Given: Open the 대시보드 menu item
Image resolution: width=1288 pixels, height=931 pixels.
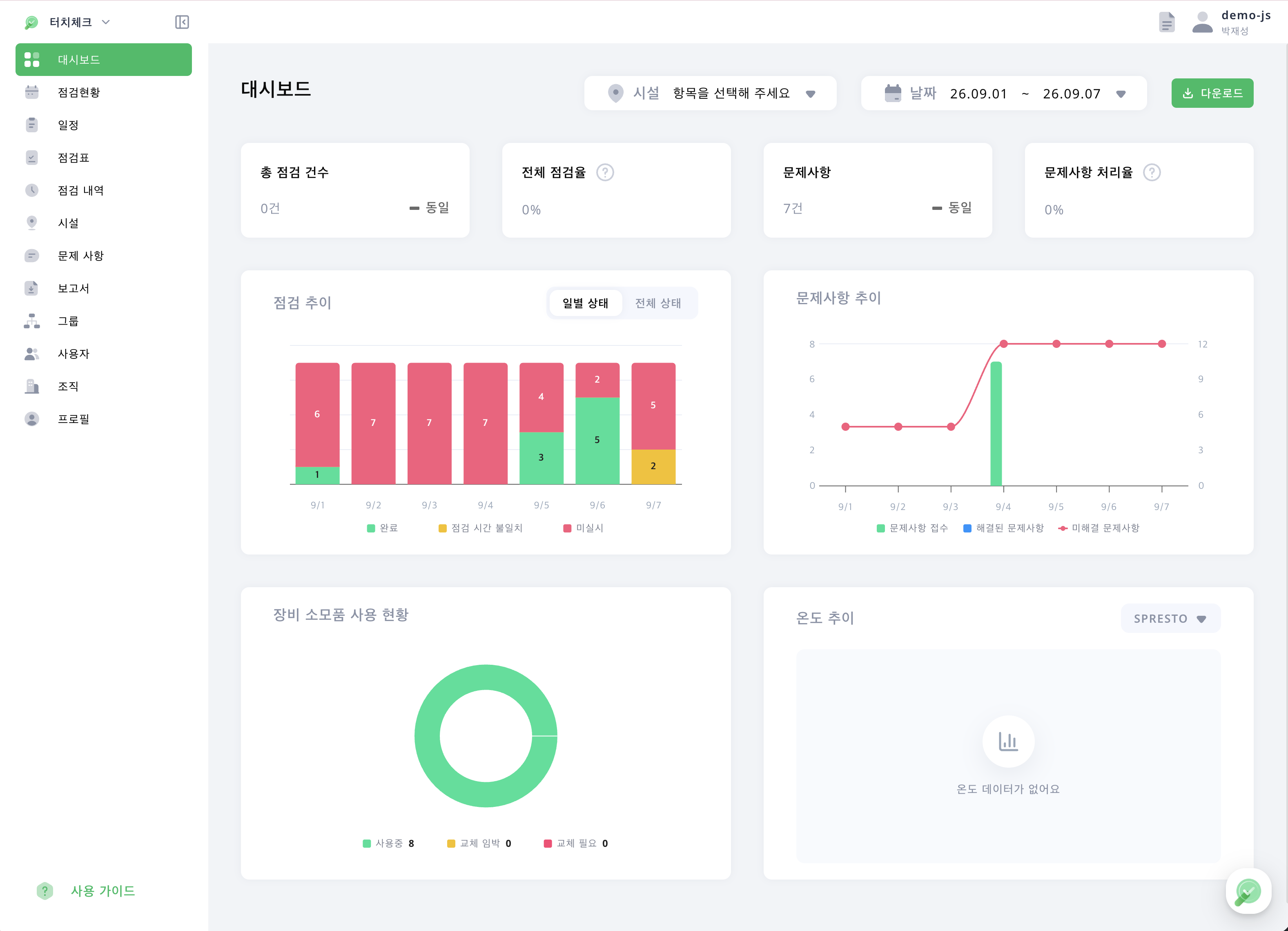Looking at the screenshot, I should [103, 60].
